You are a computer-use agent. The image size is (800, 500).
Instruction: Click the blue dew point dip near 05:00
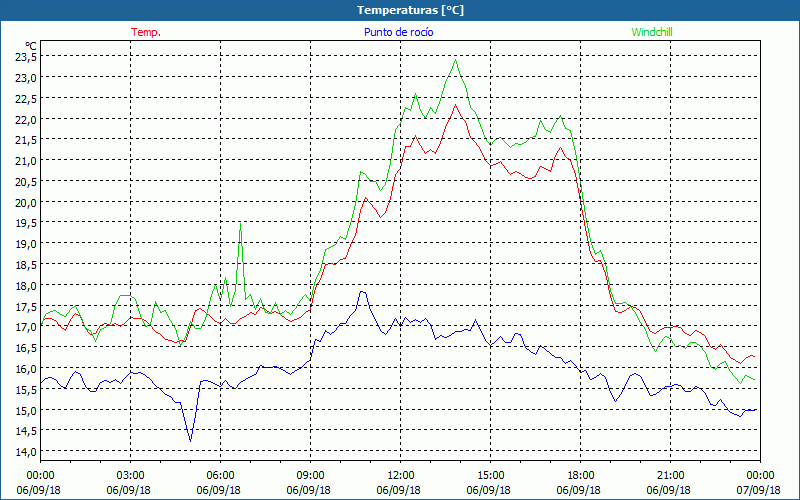[190, 441]
